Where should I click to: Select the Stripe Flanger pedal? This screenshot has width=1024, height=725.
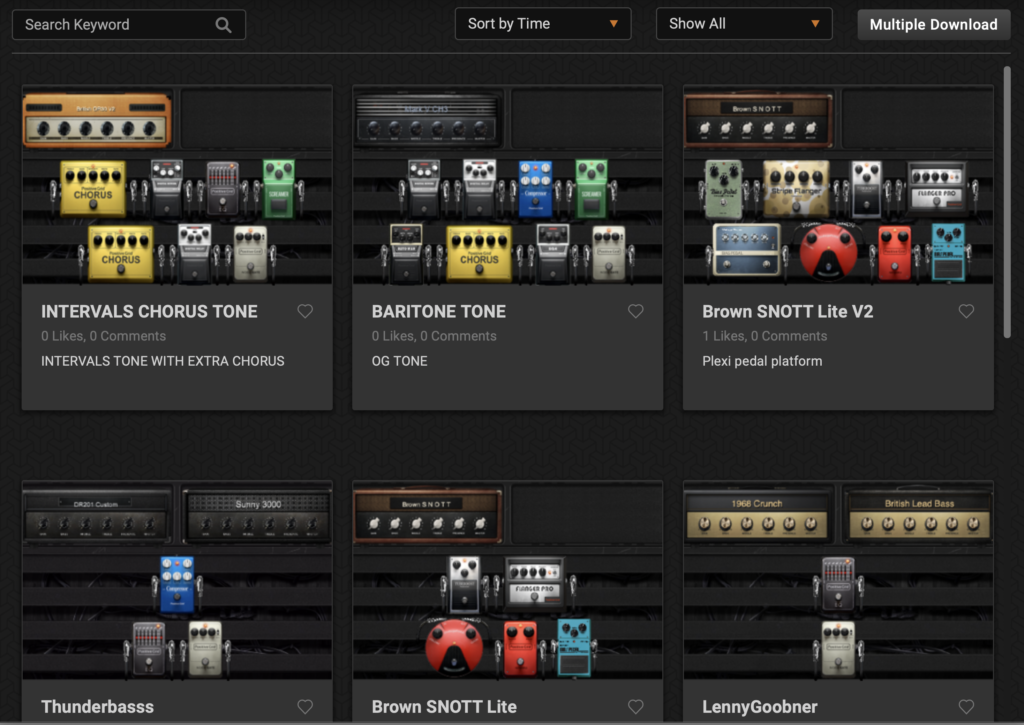pos(796,189)
